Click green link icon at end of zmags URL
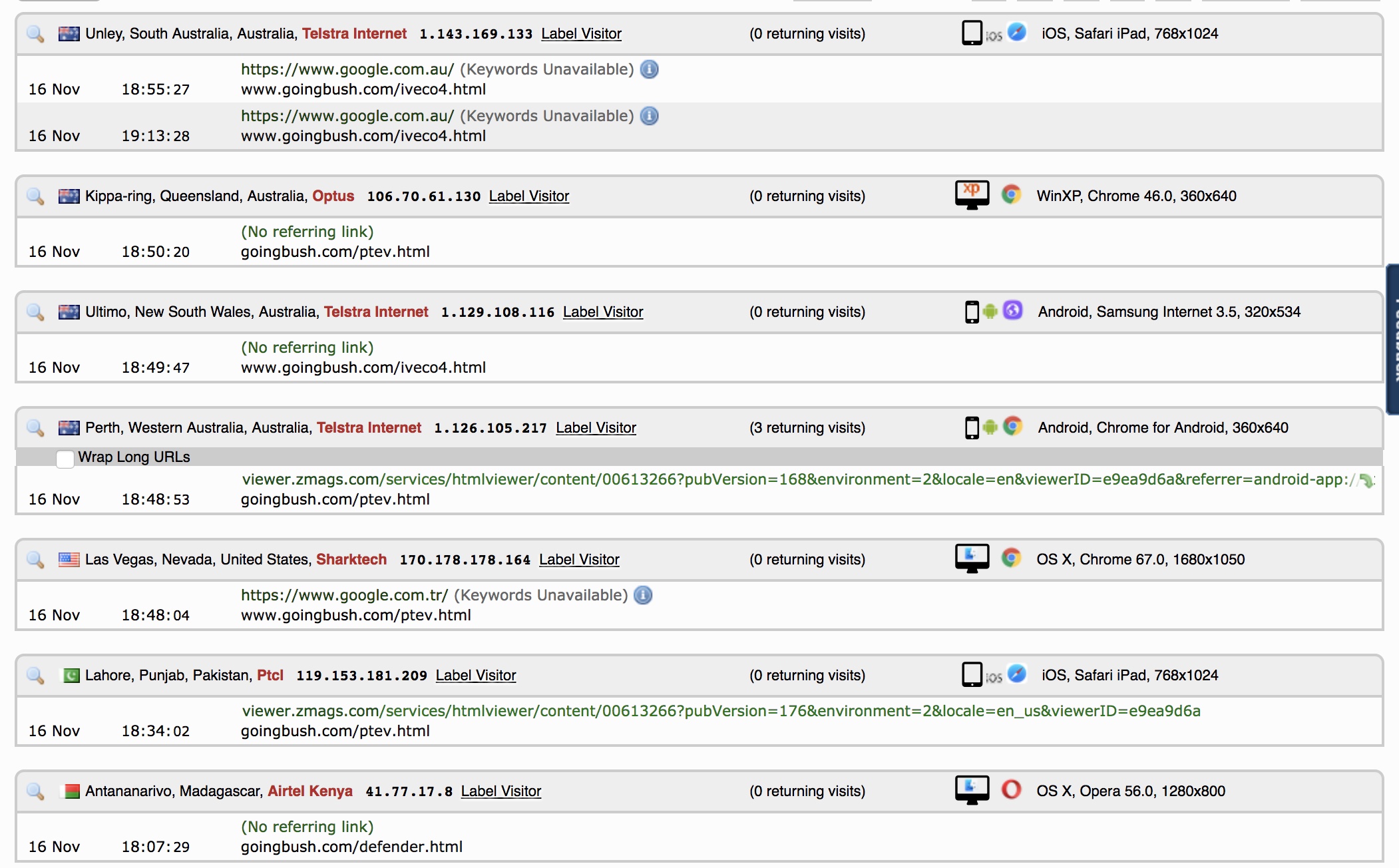Viewport: 1399px width, 868px height. (1366, 480)
